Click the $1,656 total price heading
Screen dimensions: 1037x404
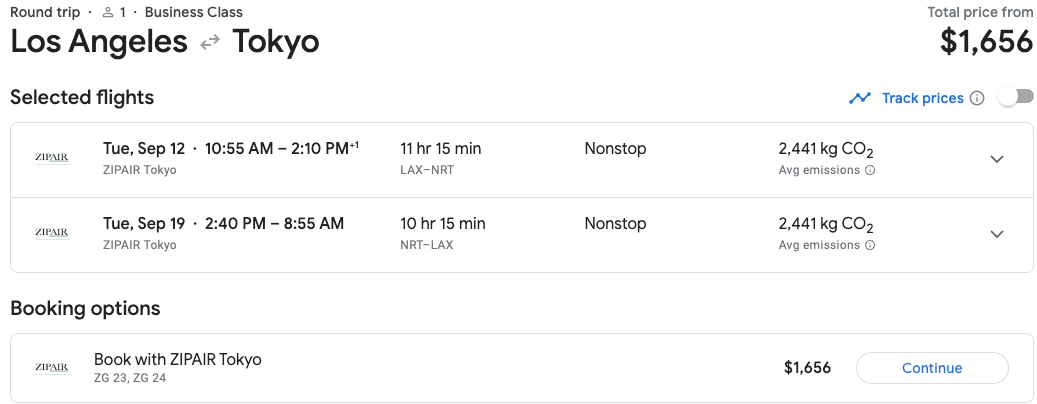click(x=986, y=41)
